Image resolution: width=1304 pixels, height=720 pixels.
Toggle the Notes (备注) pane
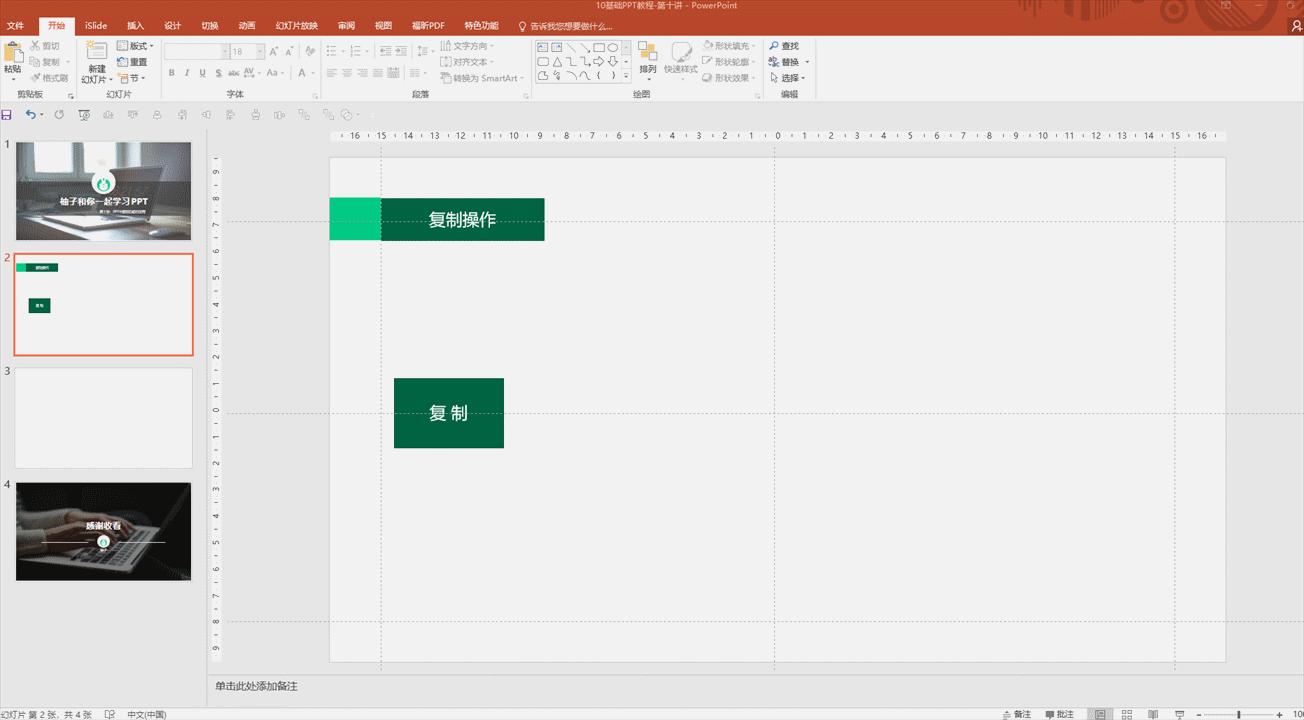coord(1015,714)
